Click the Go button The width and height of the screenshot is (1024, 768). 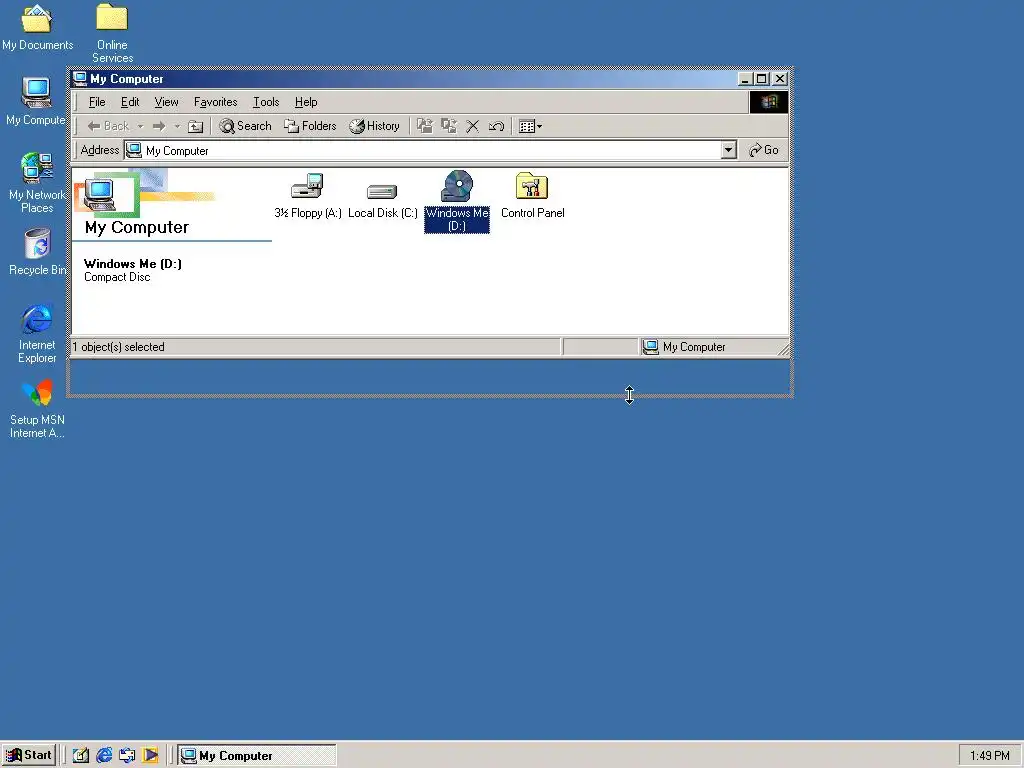(x=763, y=150)
